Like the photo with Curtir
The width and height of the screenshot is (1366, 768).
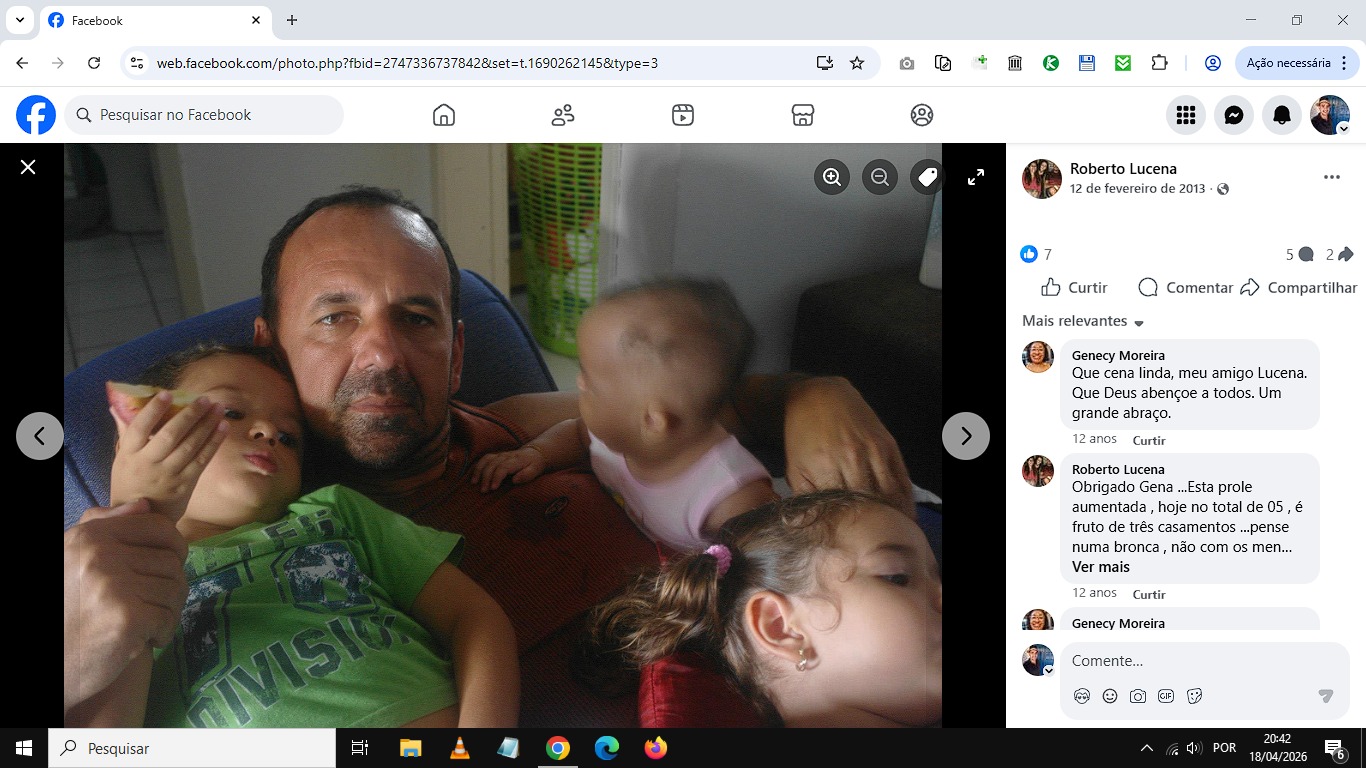(1075, 287)
